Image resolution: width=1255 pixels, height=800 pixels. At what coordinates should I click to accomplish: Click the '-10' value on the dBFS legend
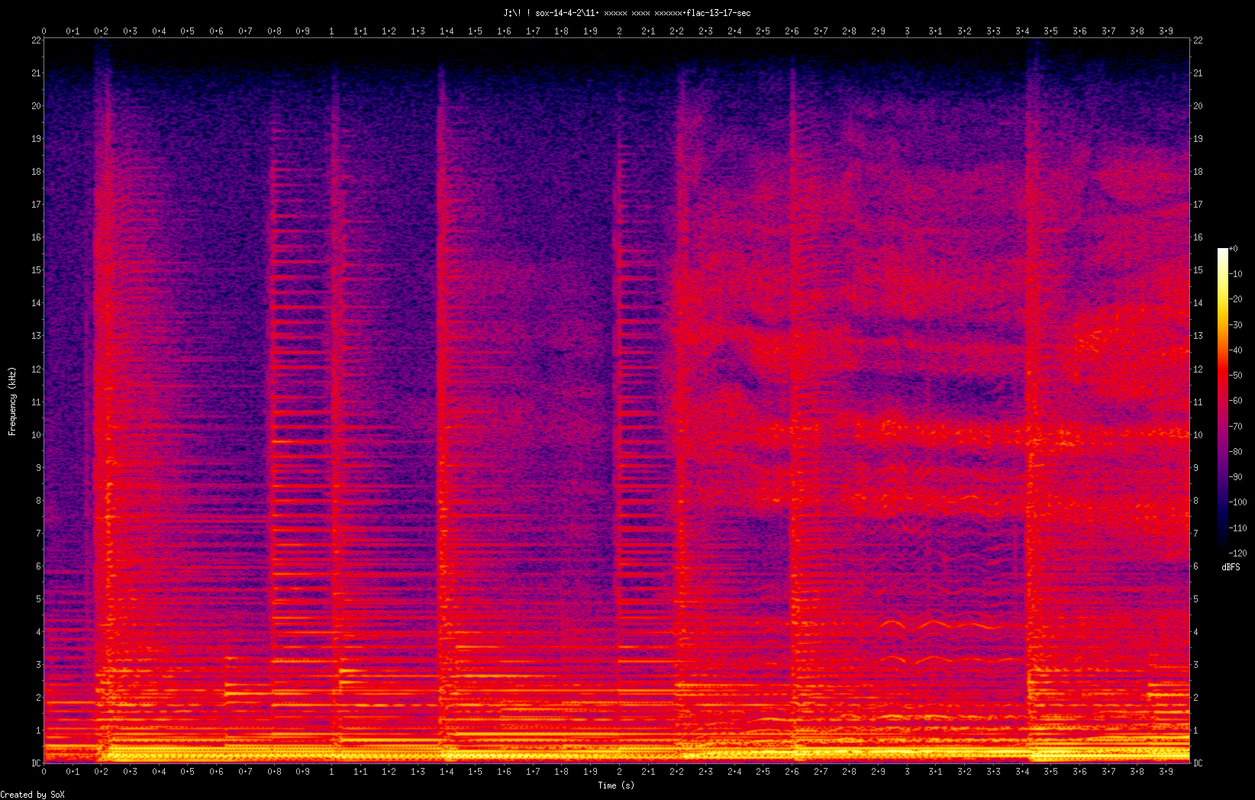[x=1236, y=274]
